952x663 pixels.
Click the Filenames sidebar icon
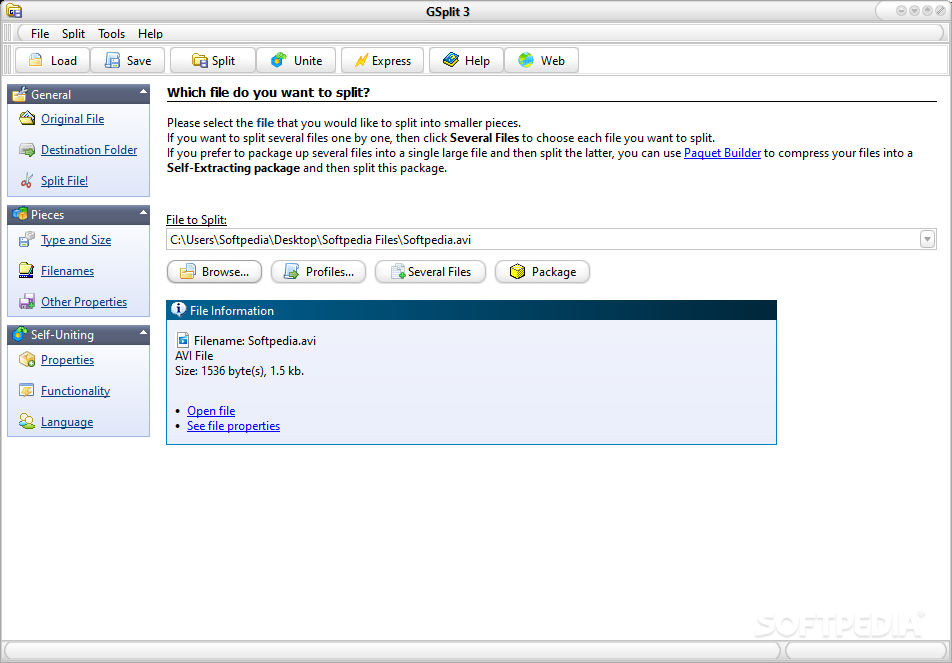point(27,271)
